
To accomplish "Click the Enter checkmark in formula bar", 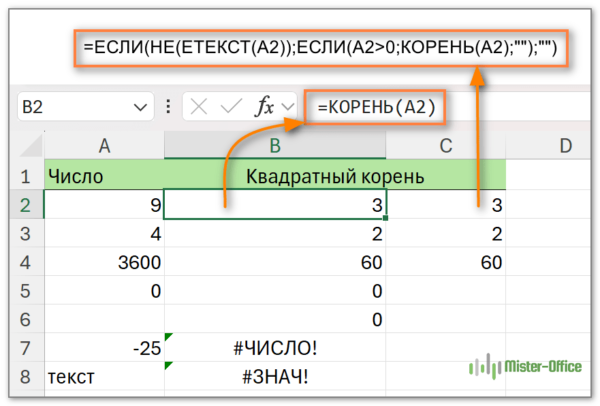I will point(228,107).
